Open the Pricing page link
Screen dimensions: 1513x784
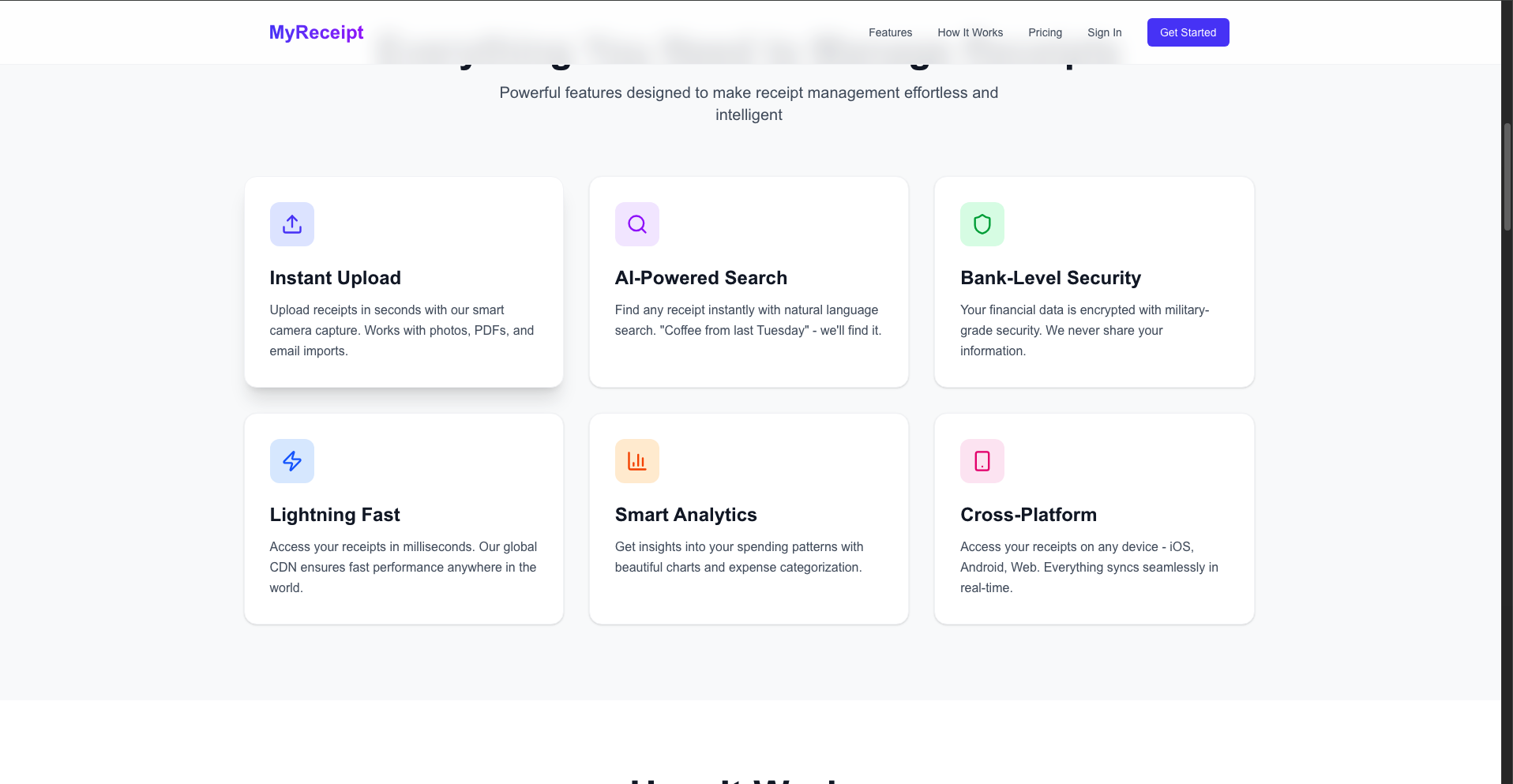pyautogui.click(x=1045, y=32)
